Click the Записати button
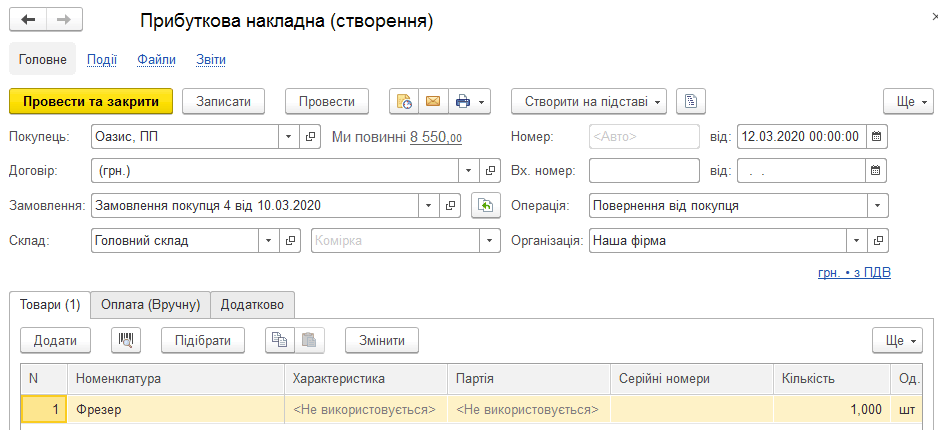The height and width of the screenshot is (430, 938). 223,102
